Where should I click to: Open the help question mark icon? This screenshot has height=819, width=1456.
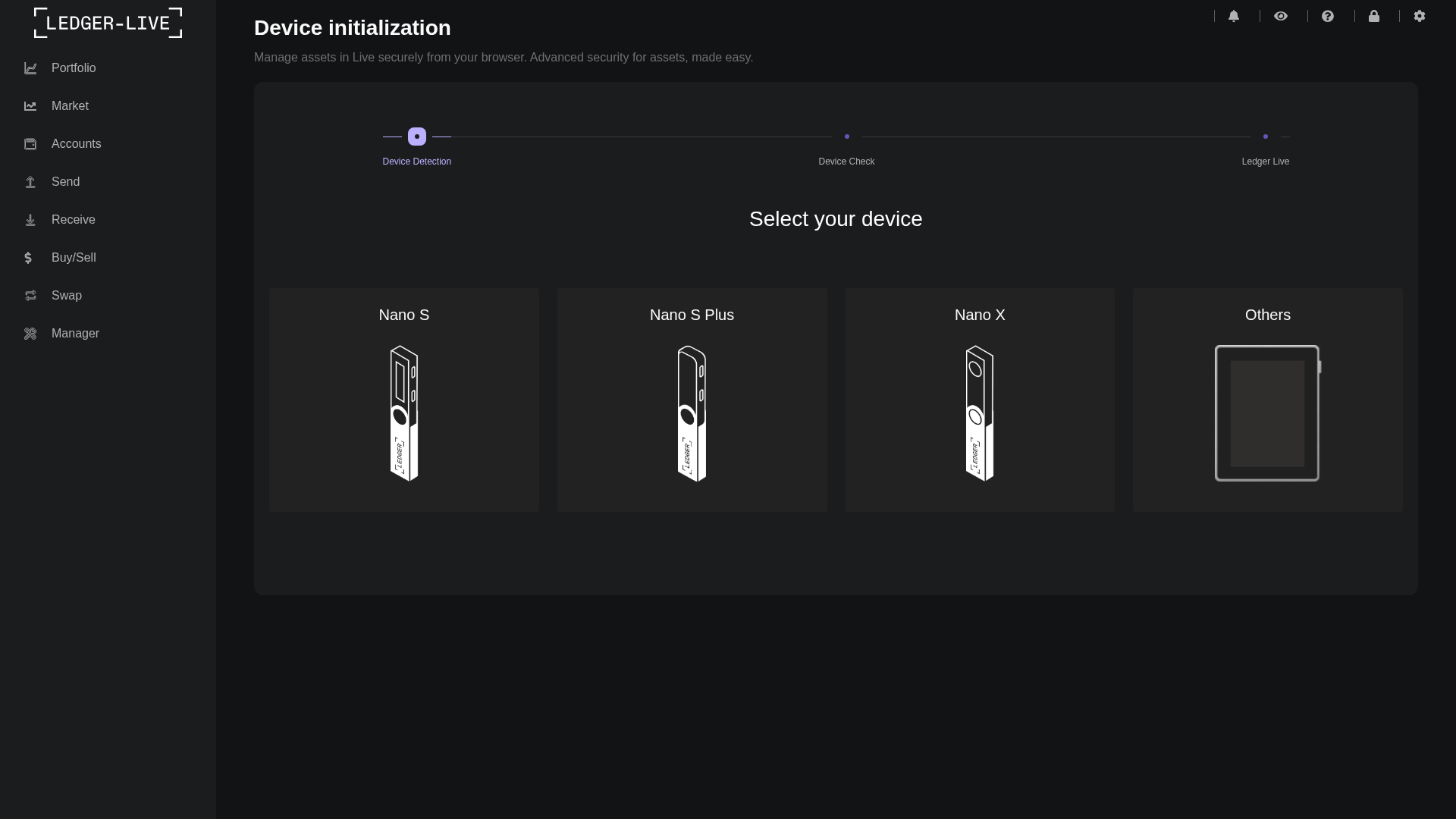click(x=1328, y=16)
